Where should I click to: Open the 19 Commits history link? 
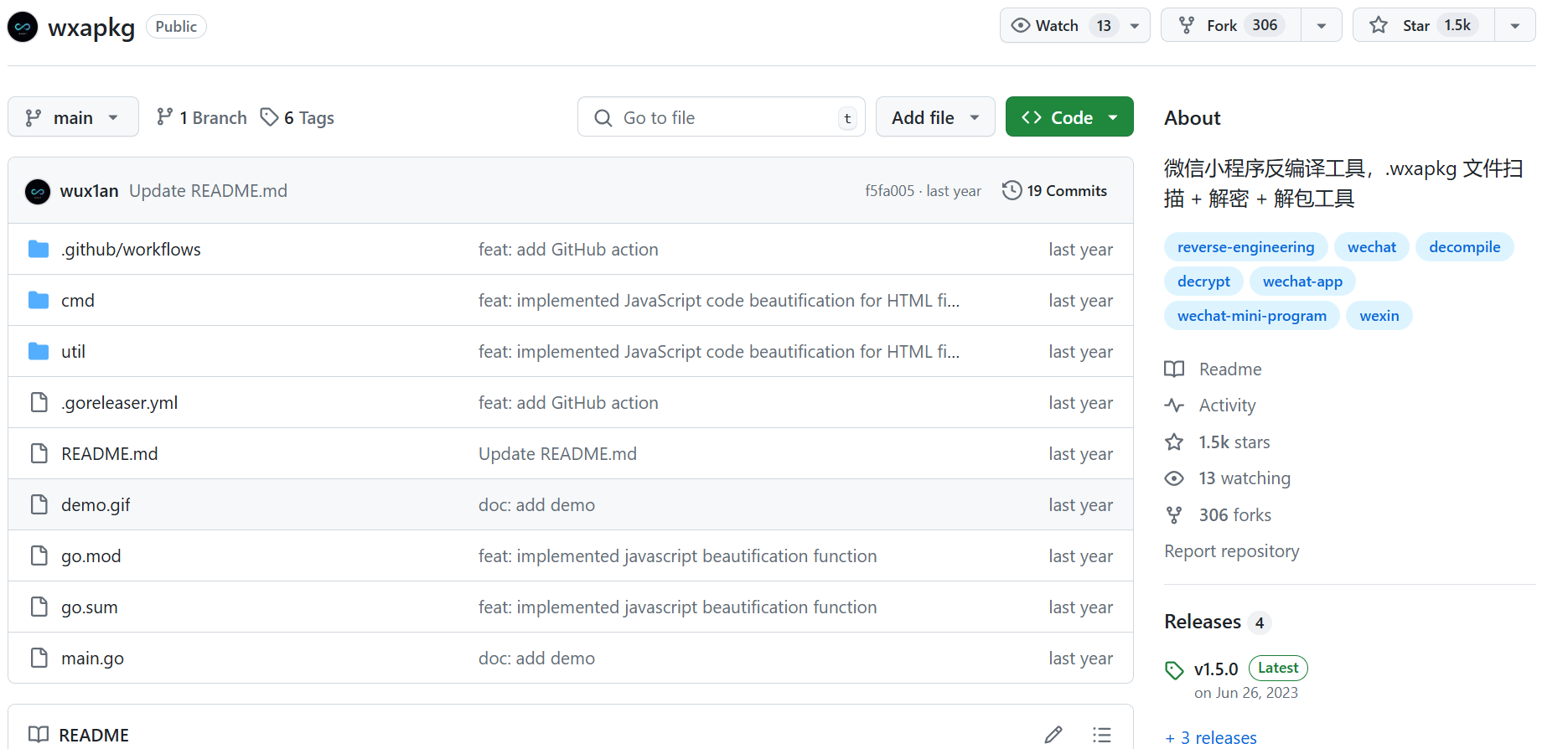(1066, 191)
